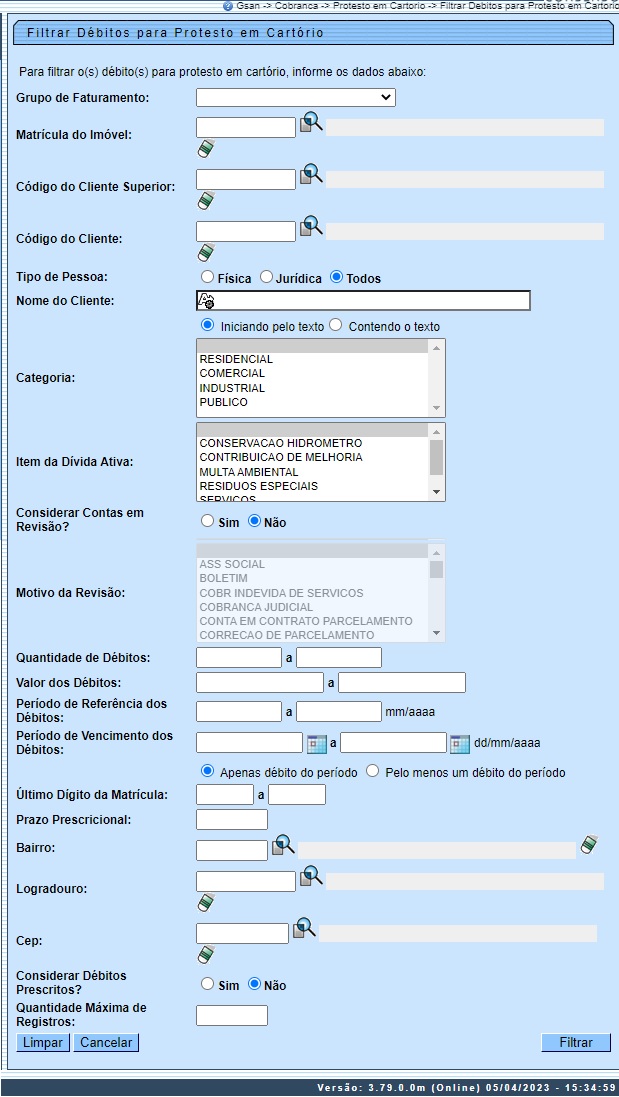Set Considerar Contas em Revisão to Sim
The image size is (619, 1097).
[206, 521]
